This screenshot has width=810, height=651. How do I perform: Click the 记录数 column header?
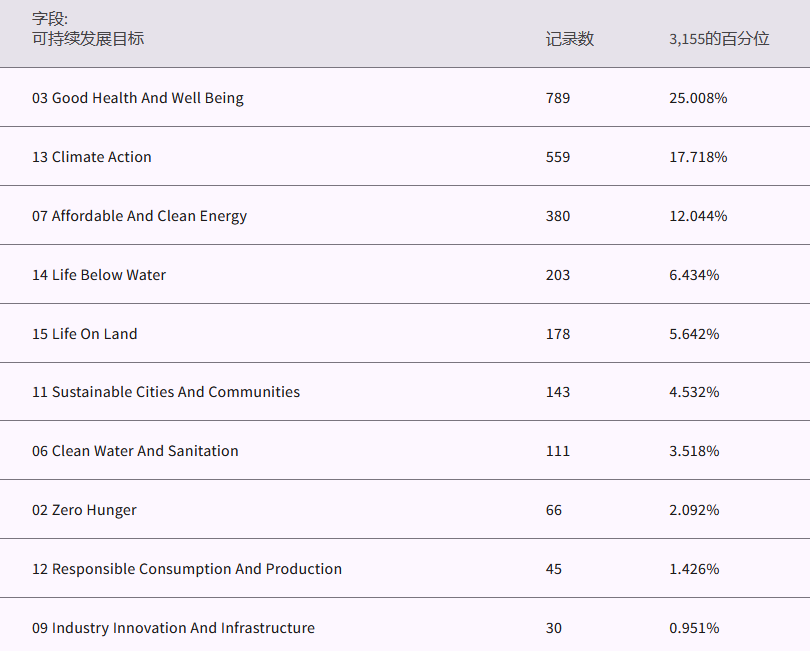point(570,39)
